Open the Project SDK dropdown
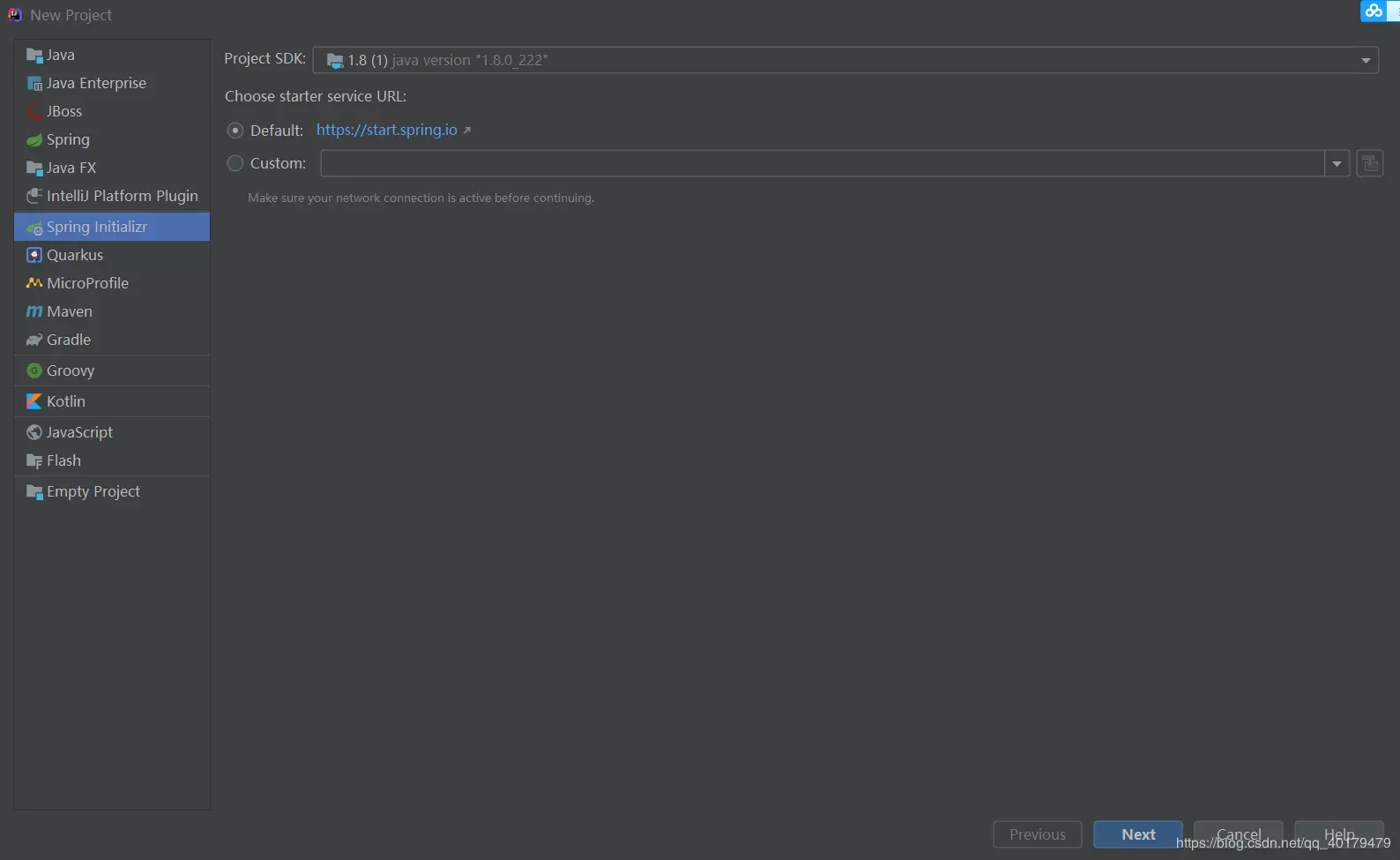The height and width of the screenshot is (860, 1400). pos(845,60)
